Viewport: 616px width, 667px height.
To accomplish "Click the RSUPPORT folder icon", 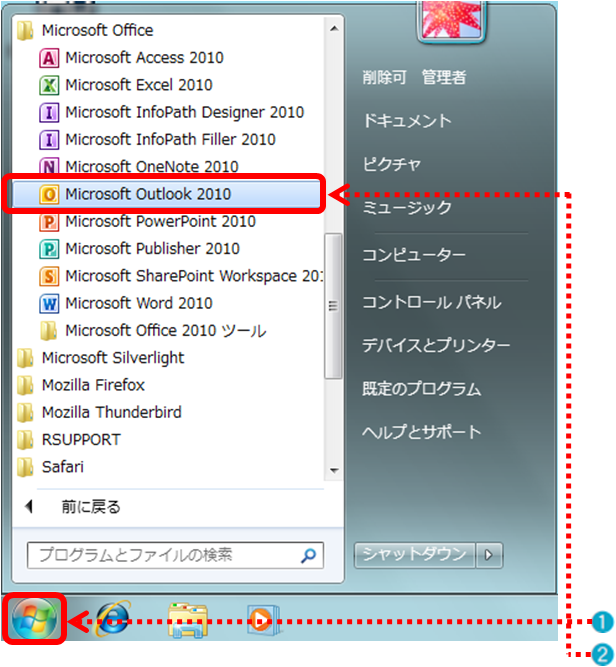I will 26,439.
